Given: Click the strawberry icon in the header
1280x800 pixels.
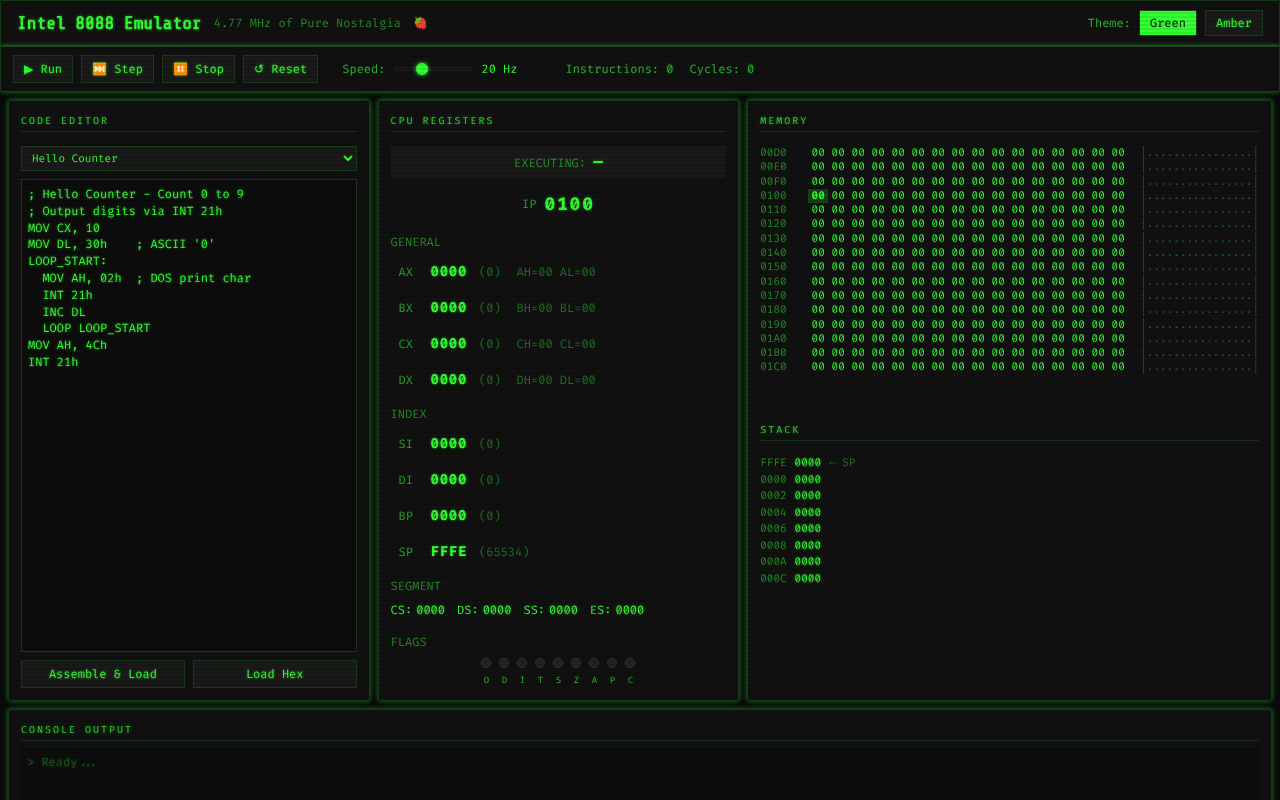Looking at the screenshot, I should [420, 23].
